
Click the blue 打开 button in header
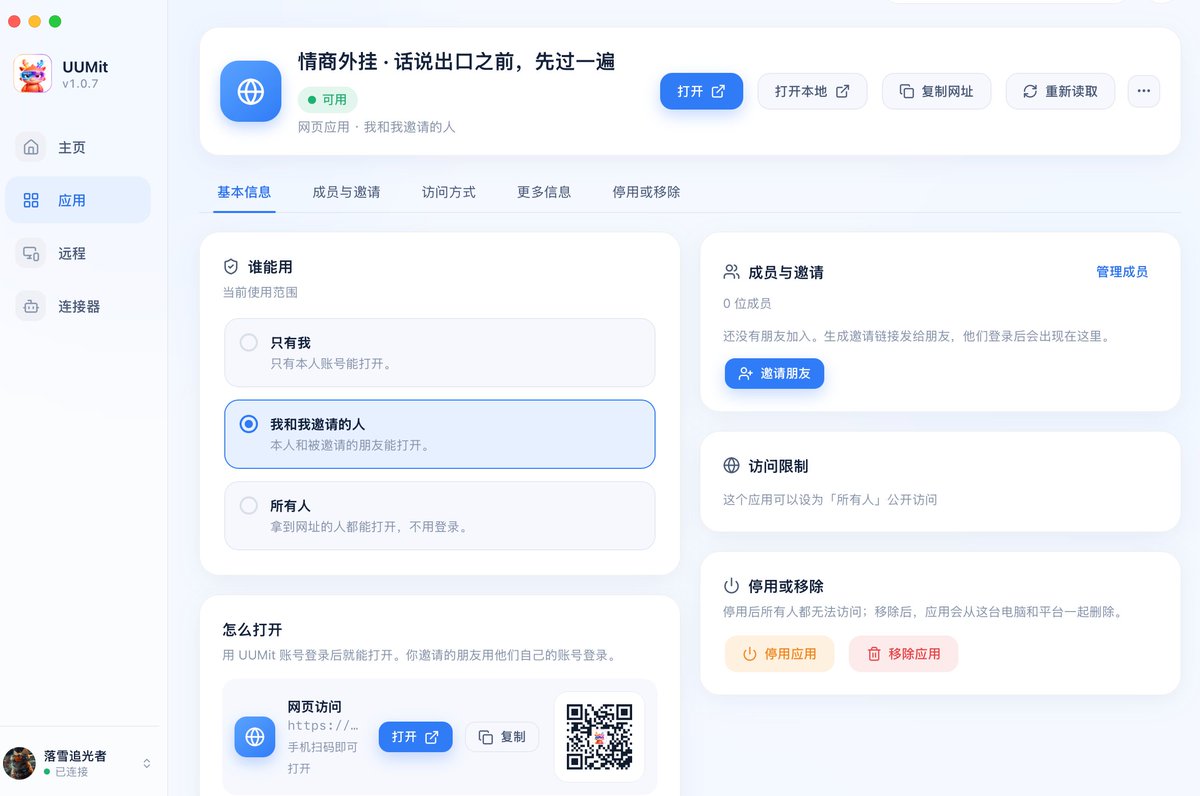click(x=701, y=91)
